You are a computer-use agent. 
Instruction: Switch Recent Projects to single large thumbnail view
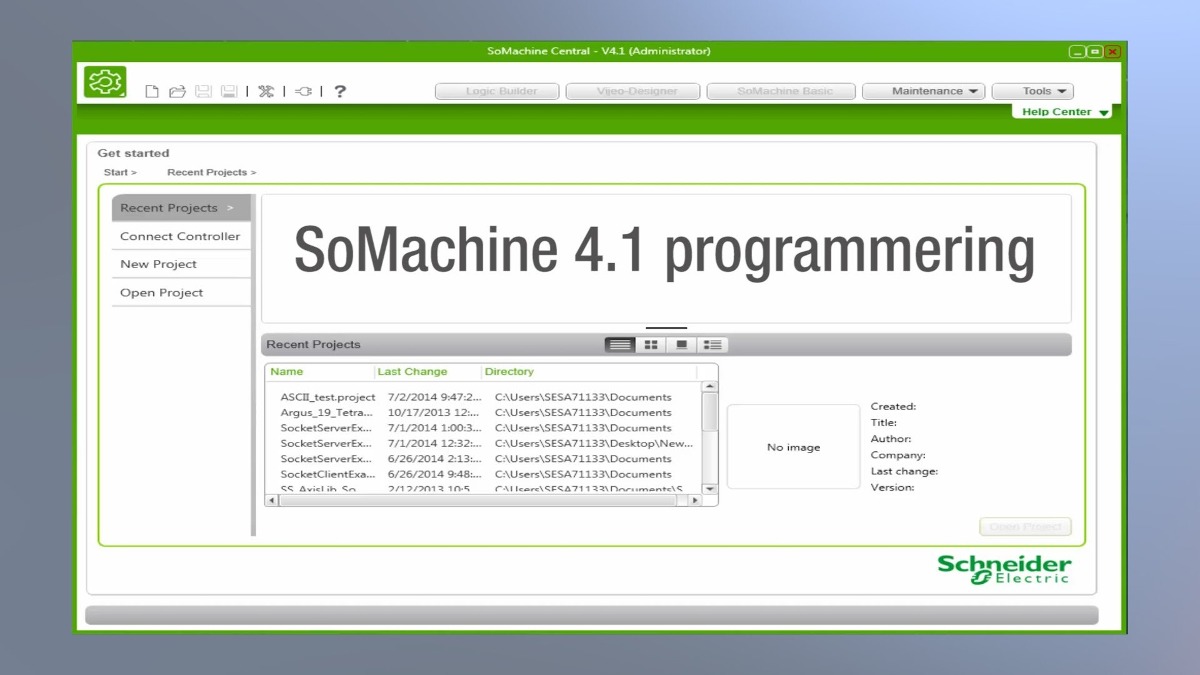tap(682, 345)
